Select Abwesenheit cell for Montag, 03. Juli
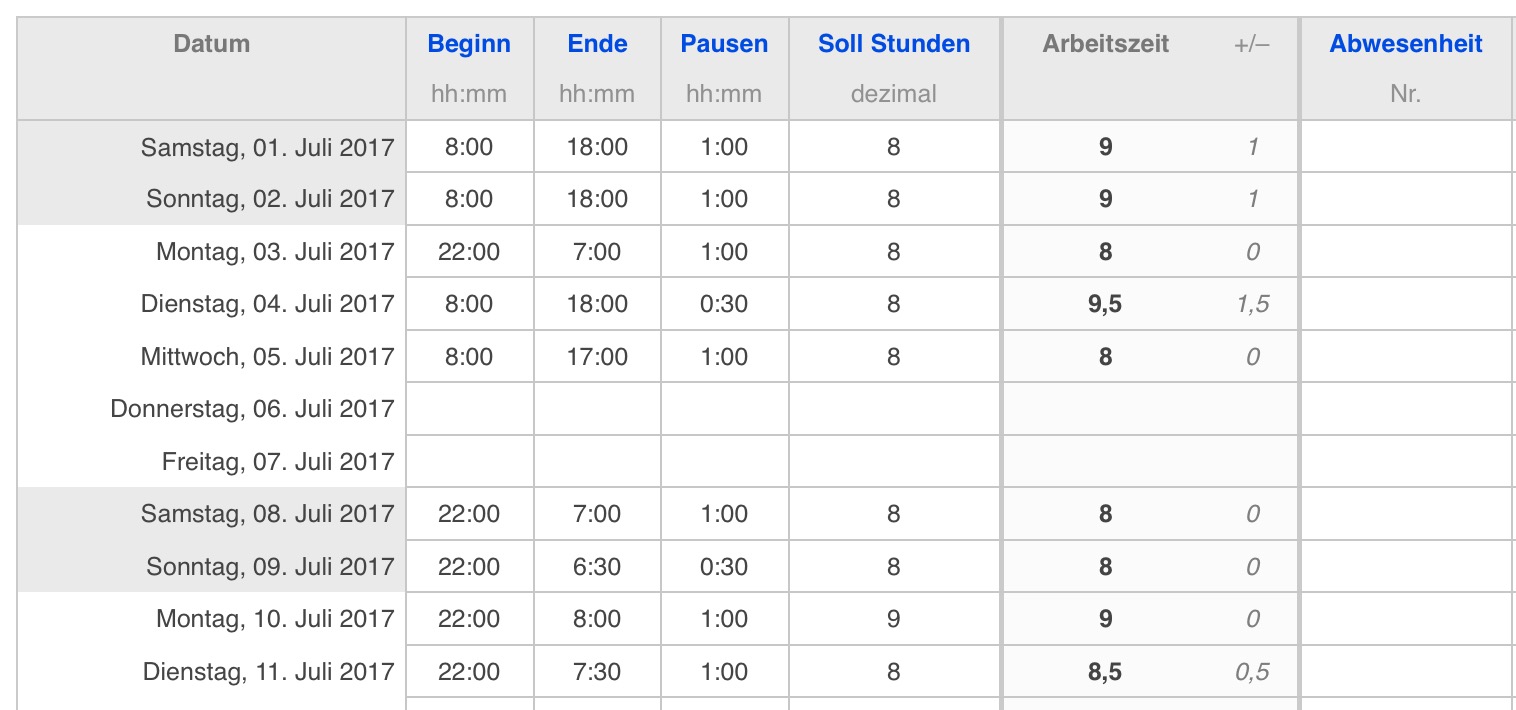The height and width of the screenshot is (710, 1516). pos(1406,252)
